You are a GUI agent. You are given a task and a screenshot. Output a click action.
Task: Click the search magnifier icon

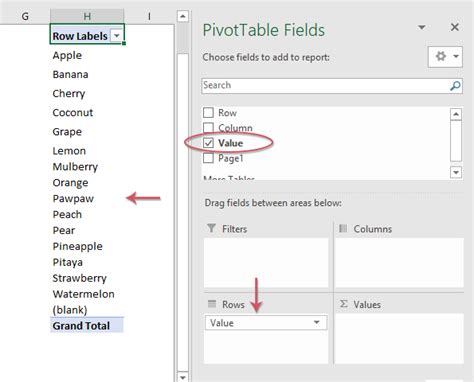coord(455,86)
